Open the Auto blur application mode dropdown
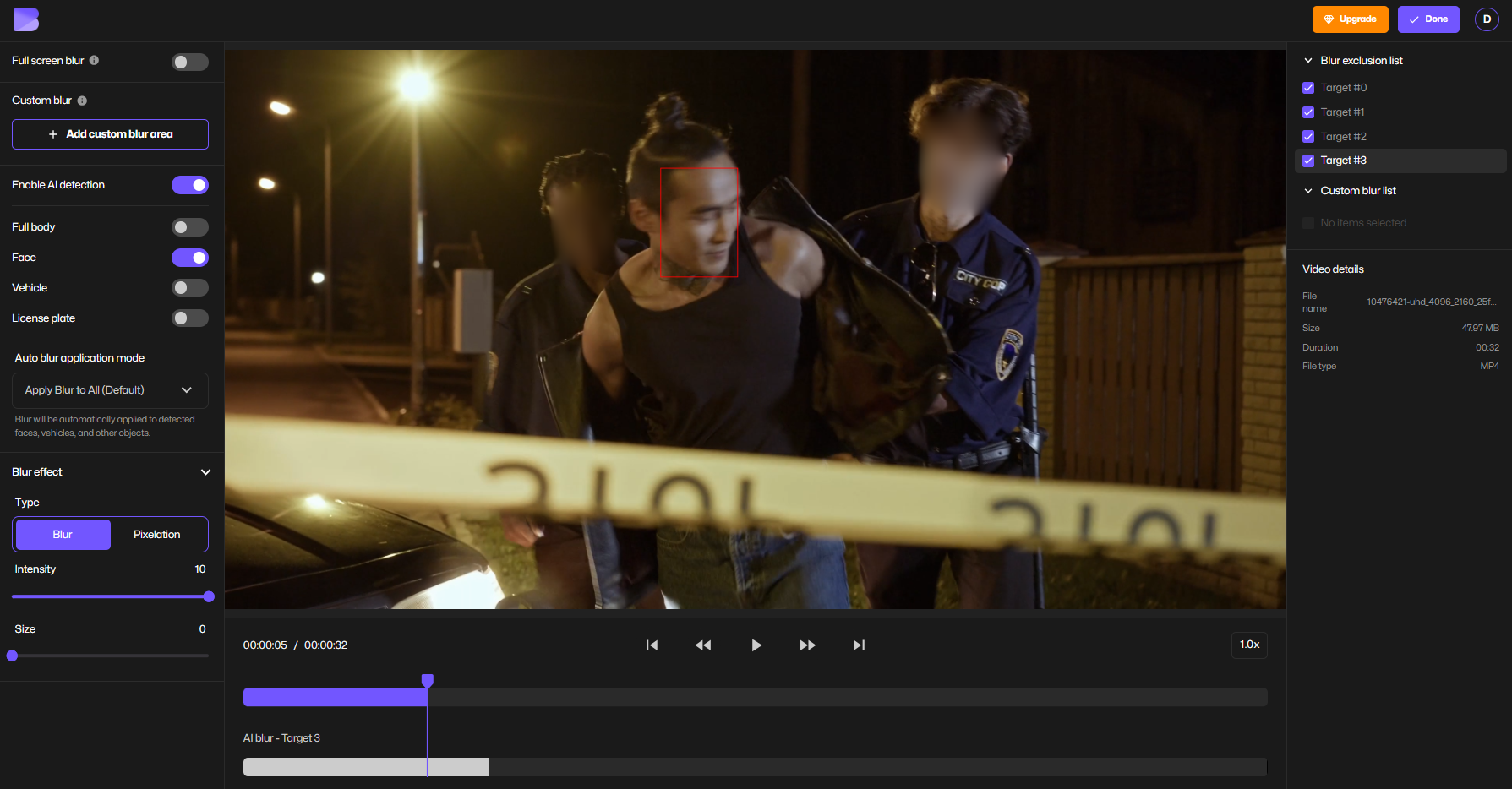Image resolution: width=1512 pixels, height=789 pixels. click(110, 390)
